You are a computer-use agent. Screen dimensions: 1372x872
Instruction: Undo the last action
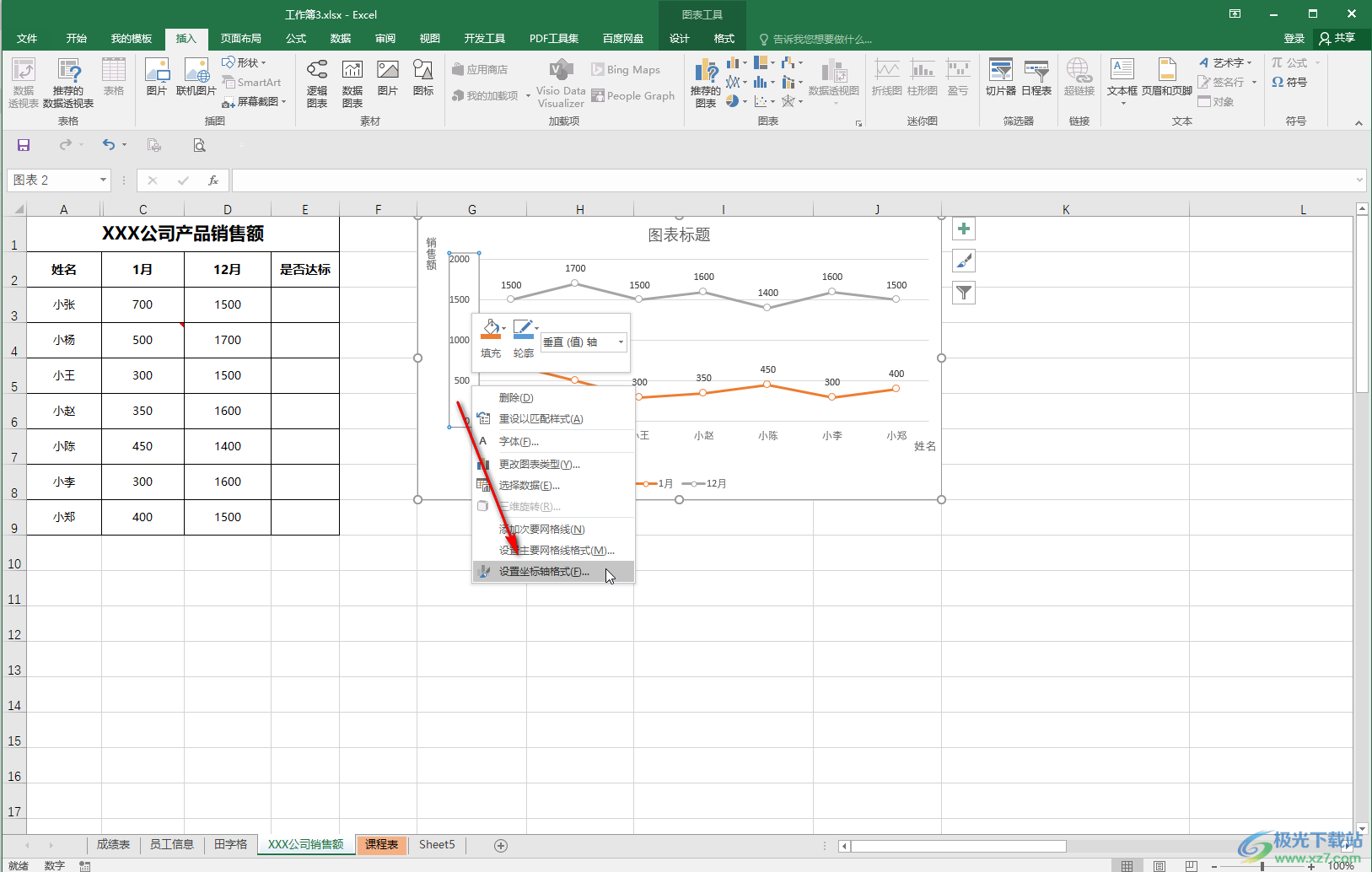109,145
